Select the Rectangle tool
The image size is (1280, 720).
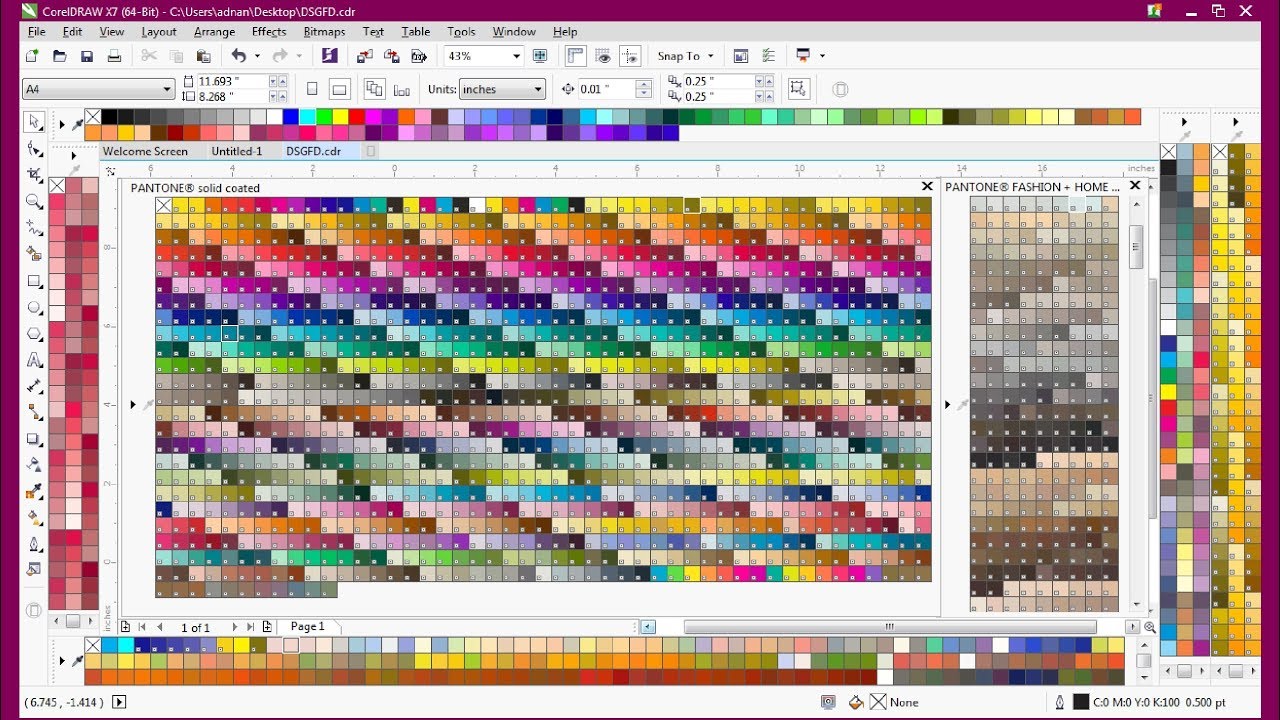pos(35,281)
